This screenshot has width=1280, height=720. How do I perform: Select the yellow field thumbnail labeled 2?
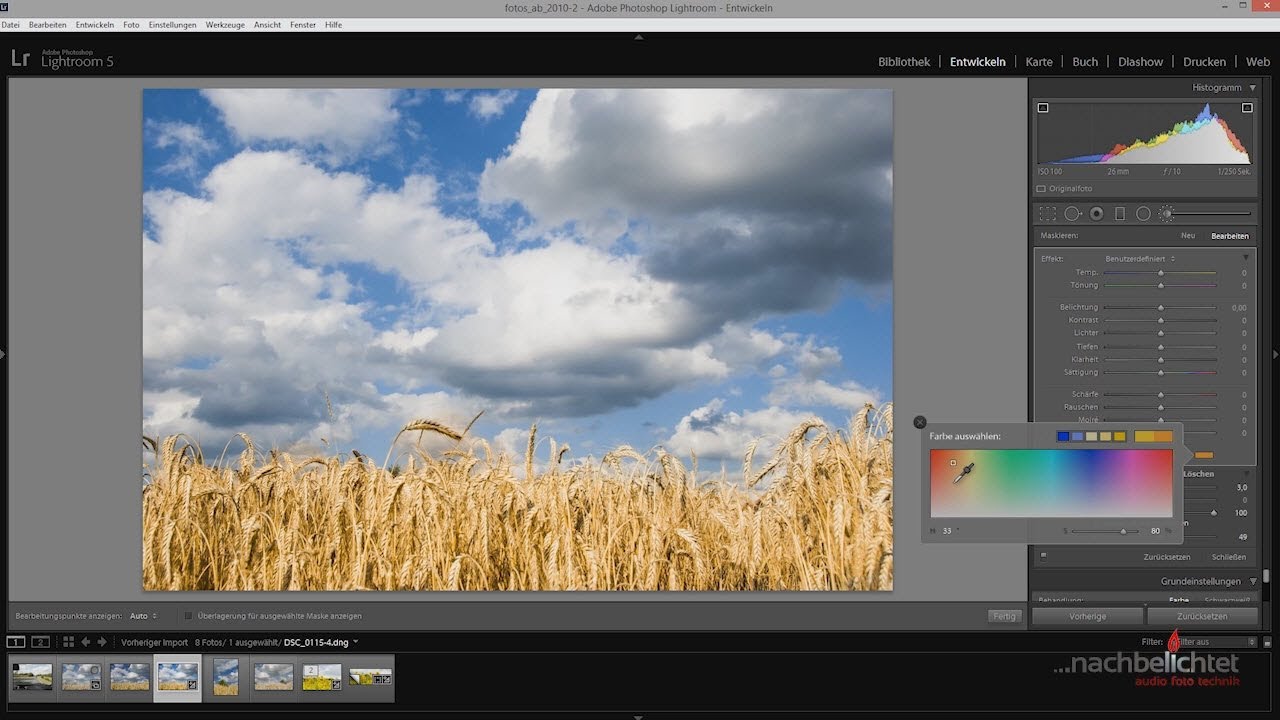[x=322, y=678]
